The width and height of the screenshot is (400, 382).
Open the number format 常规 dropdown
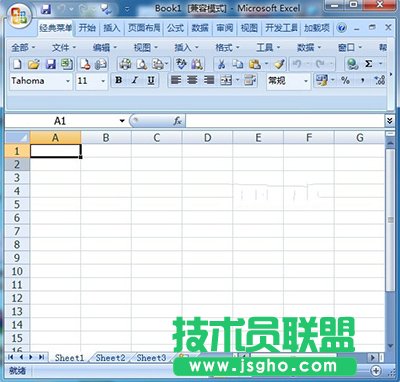pyautogui.click(x=306, y=81)
